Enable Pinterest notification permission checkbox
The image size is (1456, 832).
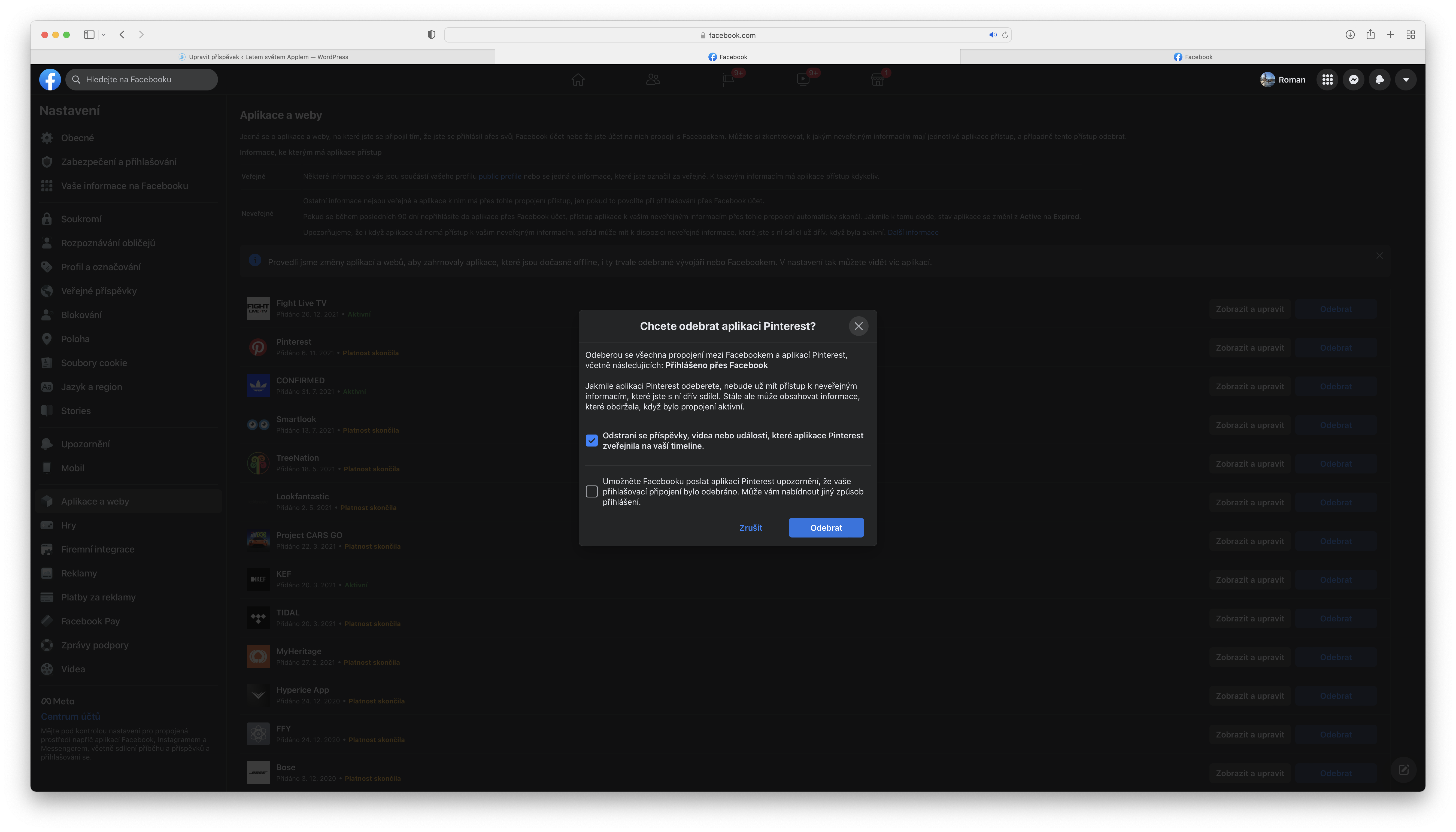pos(591,491)
